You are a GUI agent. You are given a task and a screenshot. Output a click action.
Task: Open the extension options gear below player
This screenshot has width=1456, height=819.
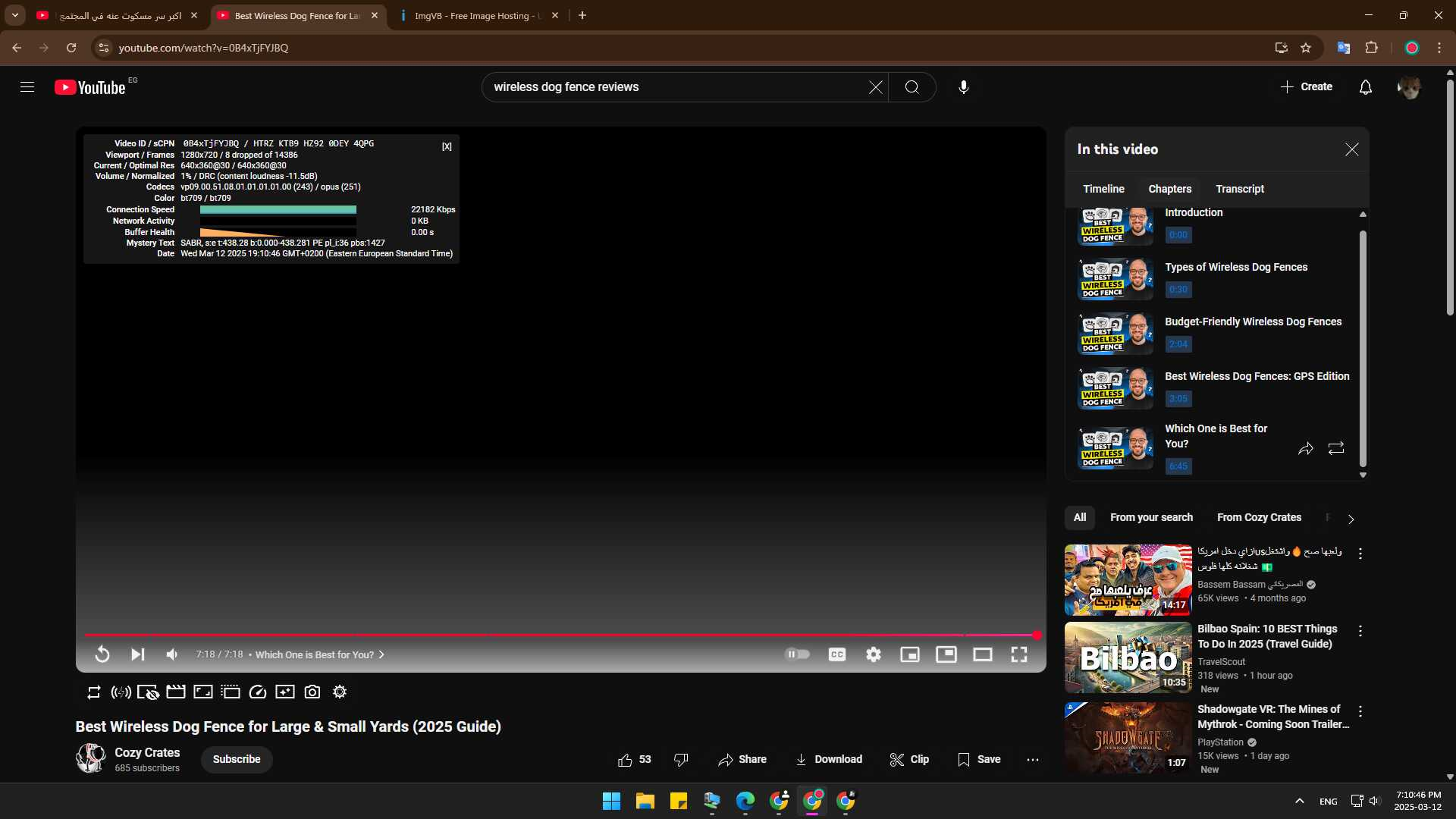click(x=340, y=692)
